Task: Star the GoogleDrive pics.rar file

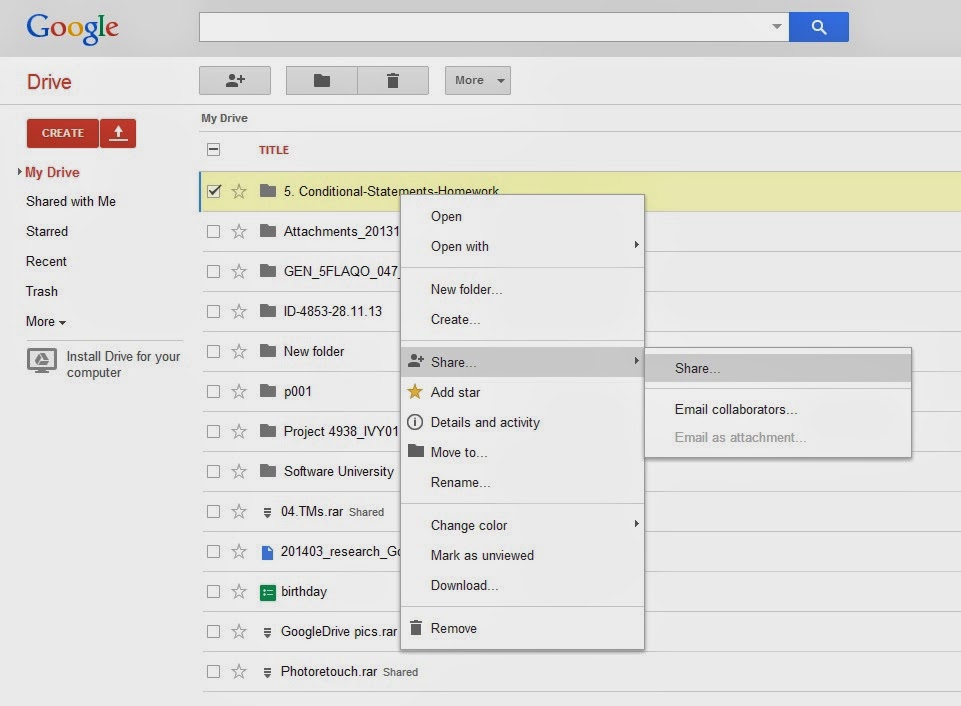Action: click(239, 631)
